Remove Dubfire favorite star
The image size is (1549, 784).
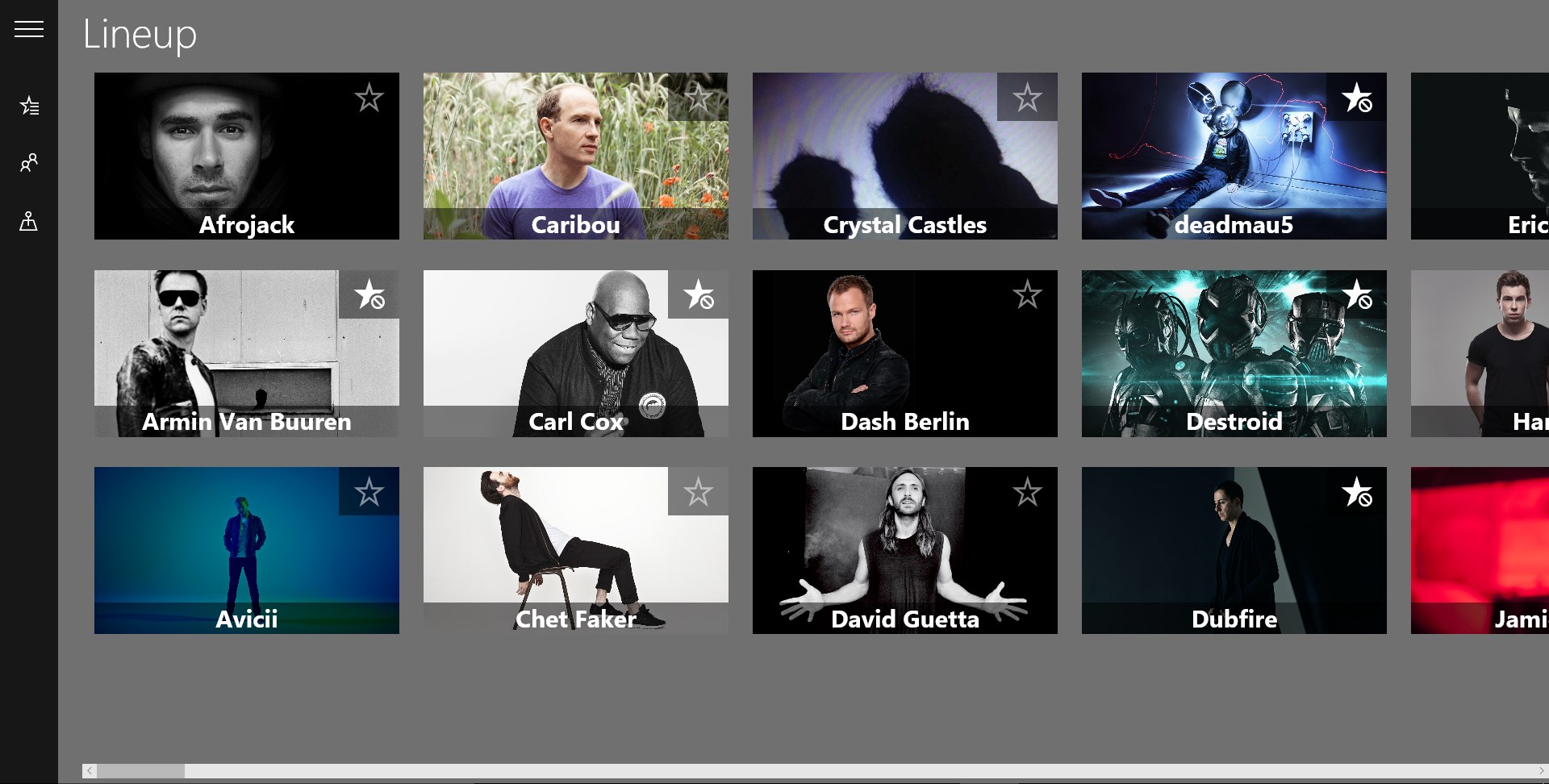(x=1356, y=491)
